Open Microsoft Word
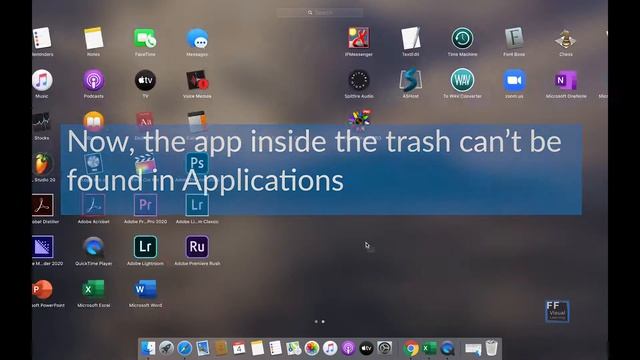 (145, 289)
